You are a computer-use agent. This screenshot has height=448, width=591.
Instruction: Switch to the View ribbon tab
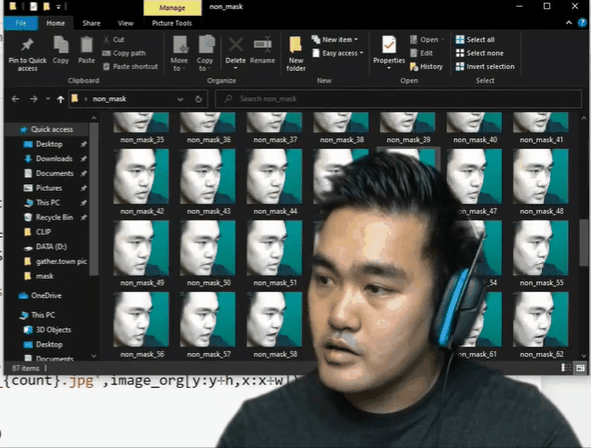click(x=126, y=23)
